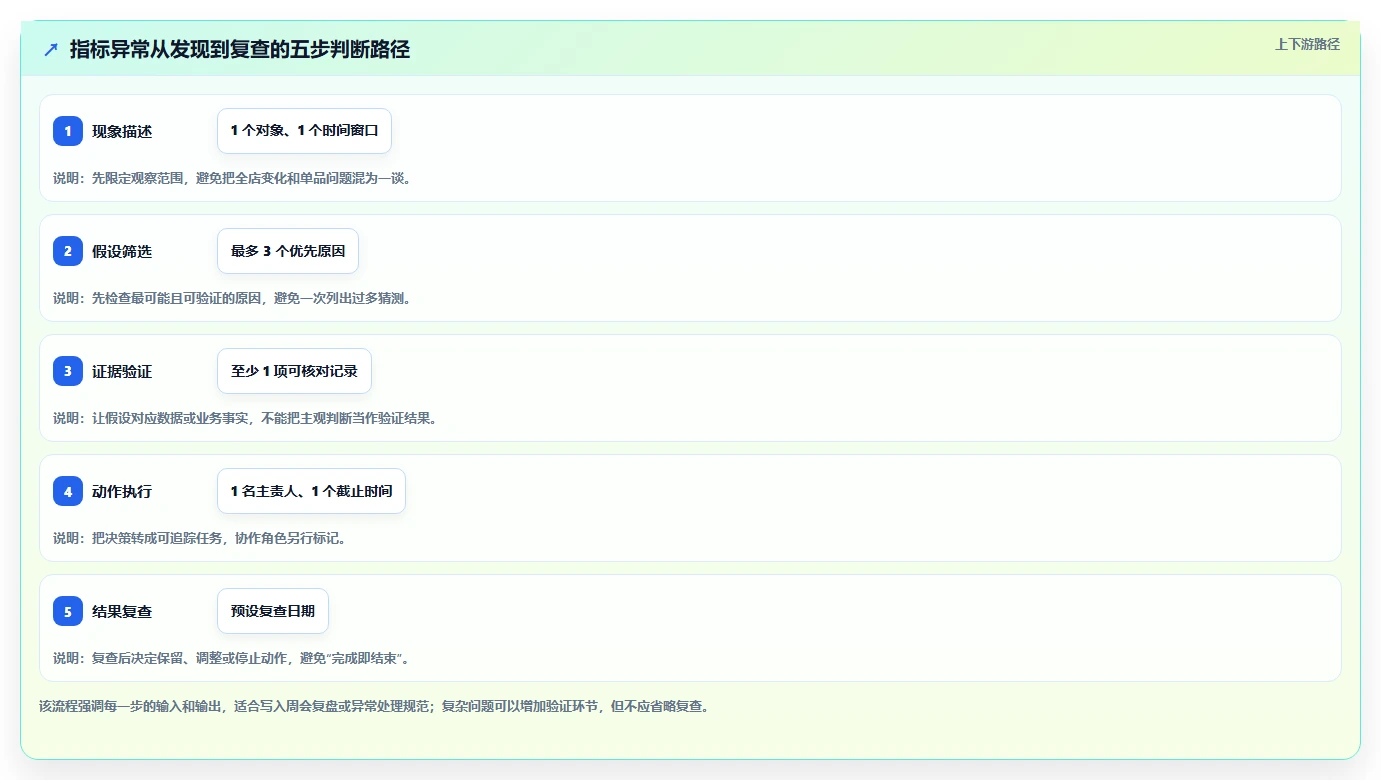
Task: Click the step title 现象描述
Action: pyautogui.click(x=122, y=131)
